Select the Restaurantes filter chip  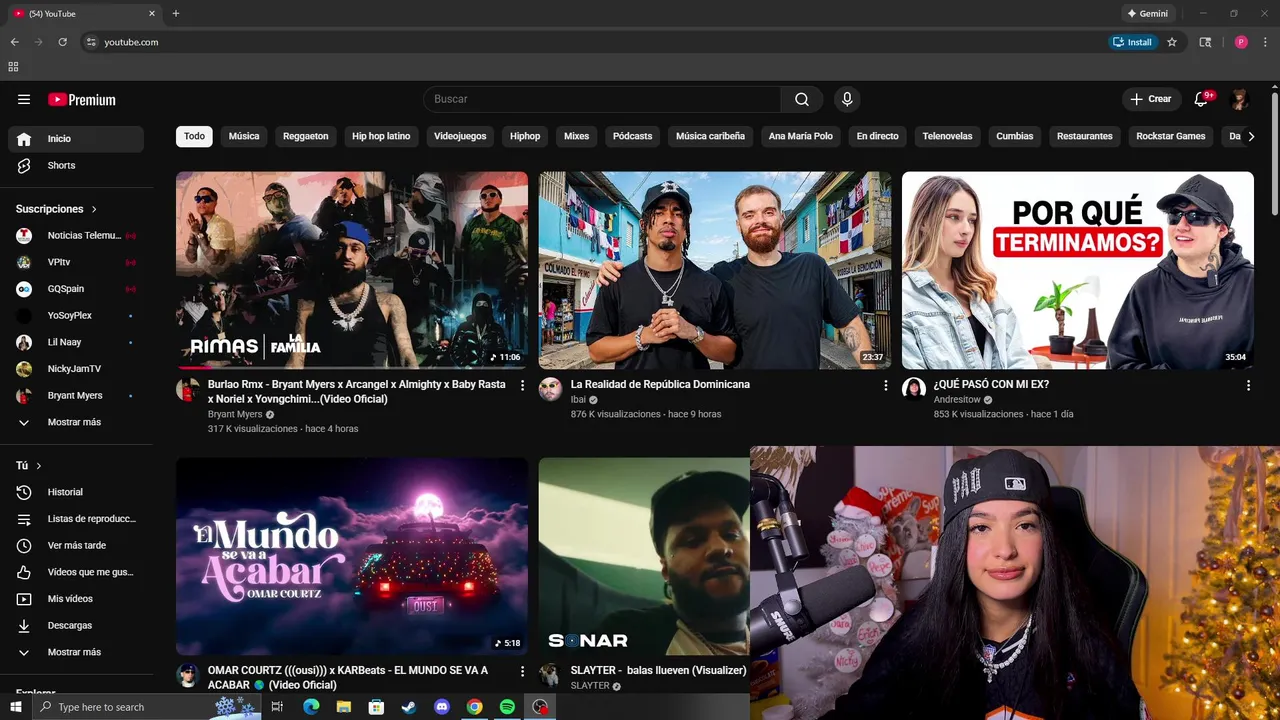click(x=1085, y=136)
